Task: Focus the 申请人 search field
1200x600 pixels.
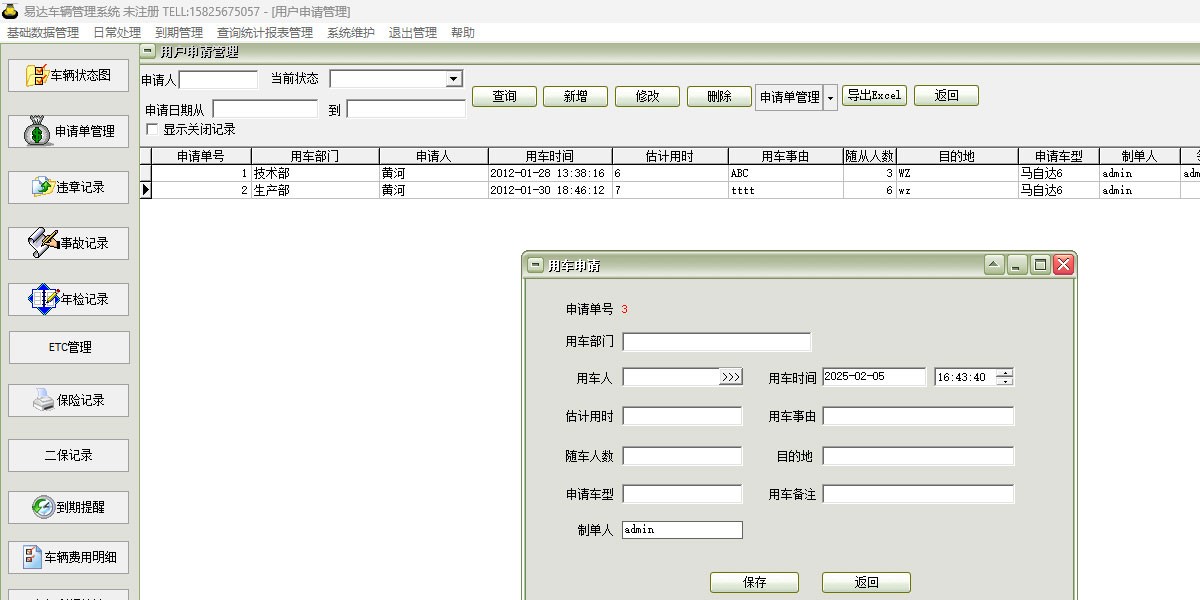Action: pos(218,79)
